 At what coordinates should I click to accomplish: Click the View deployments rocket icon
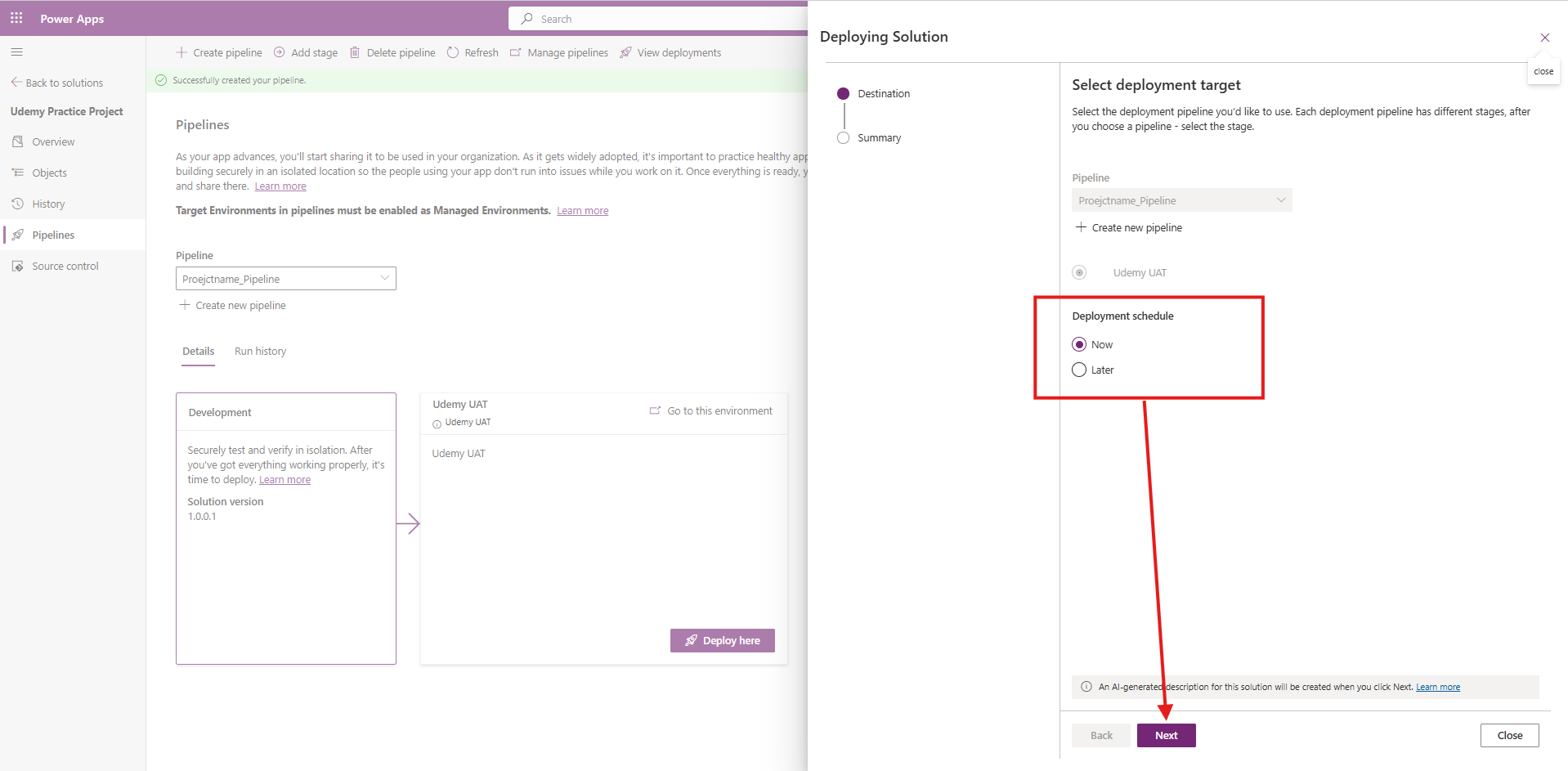pyautogui.click(x=626, y=52)
